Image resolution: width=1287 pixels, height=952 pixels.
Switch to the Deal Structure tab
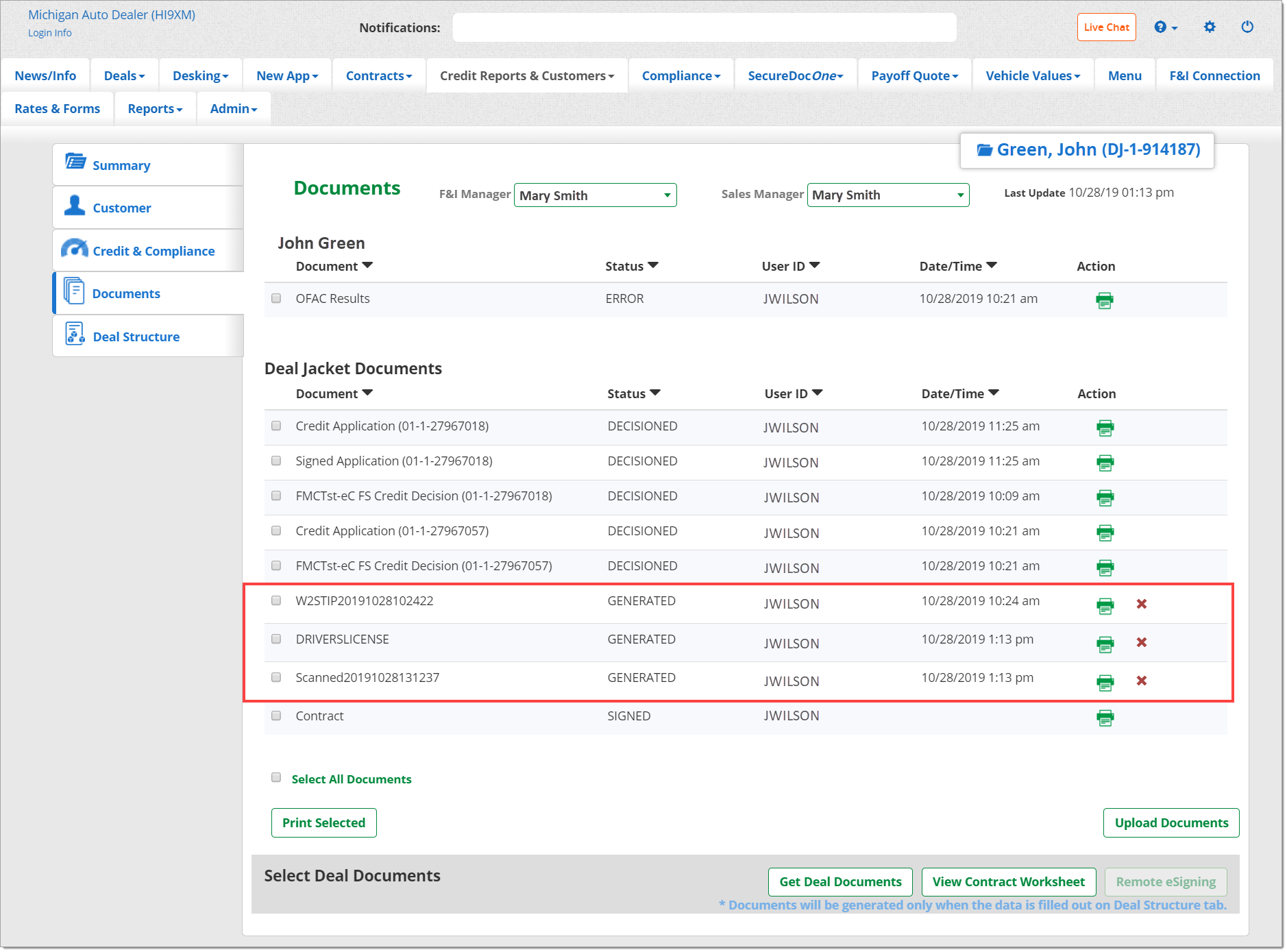click(x=136, y=337)
